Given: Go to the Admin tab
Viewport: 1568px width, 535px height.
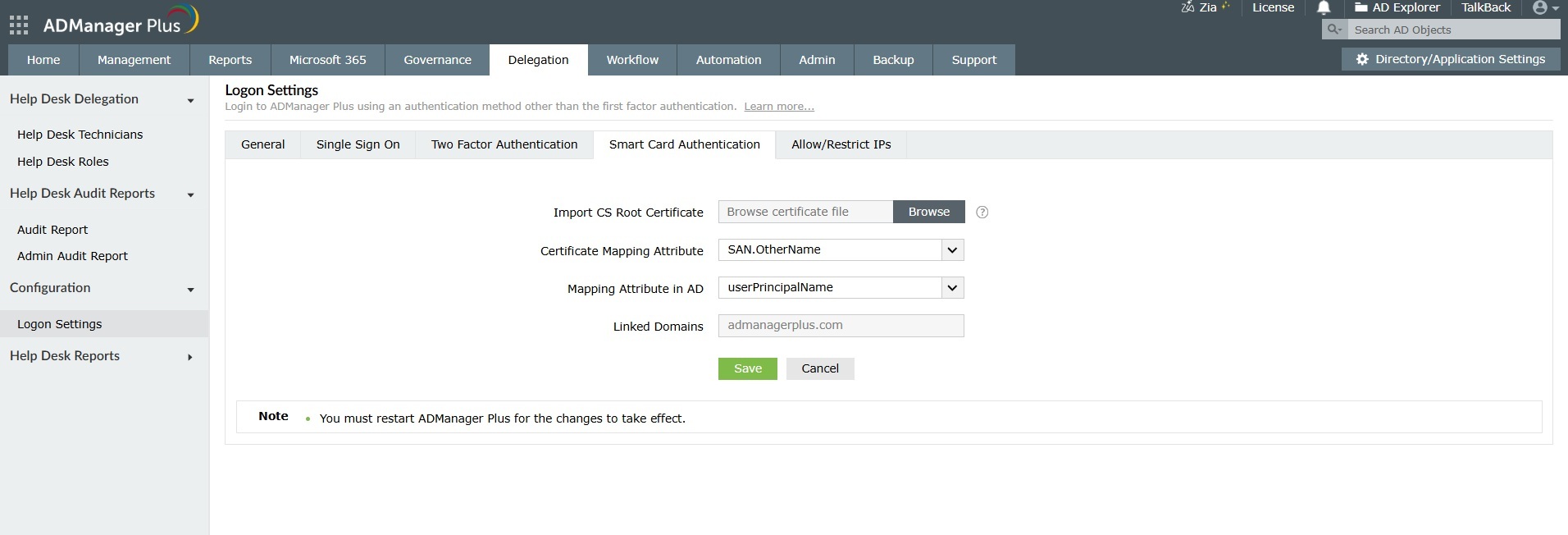Looking at the screenshot, I should tap(818, 60).
